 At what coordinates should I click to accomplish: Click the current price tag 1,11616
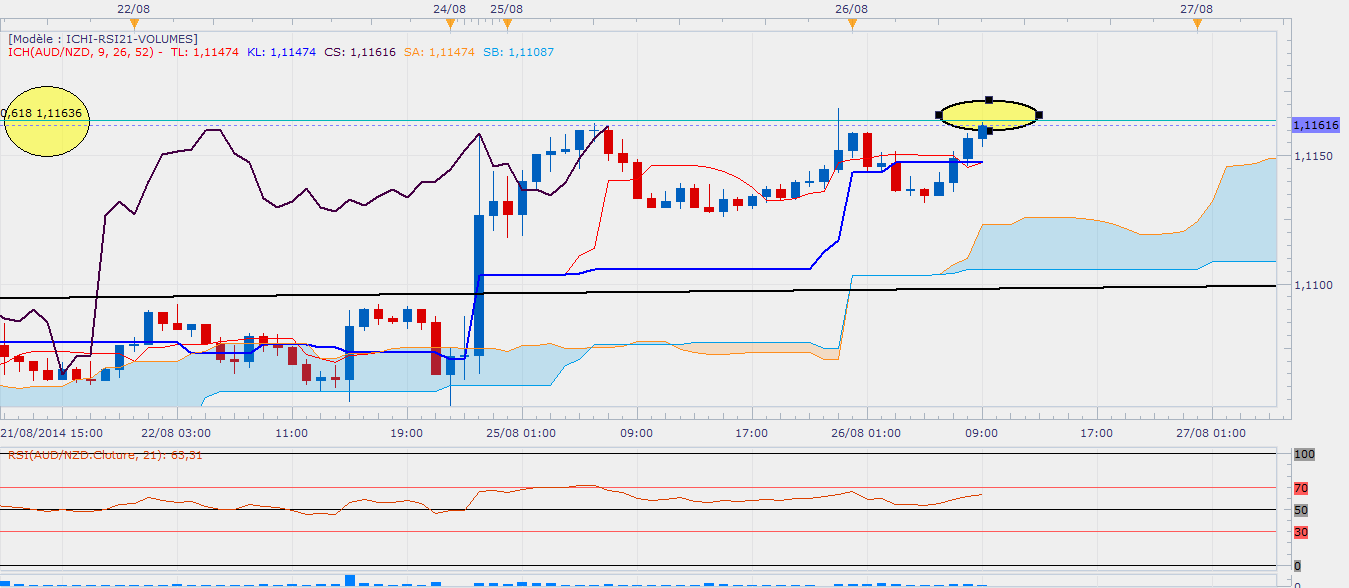pos(1316,125)
